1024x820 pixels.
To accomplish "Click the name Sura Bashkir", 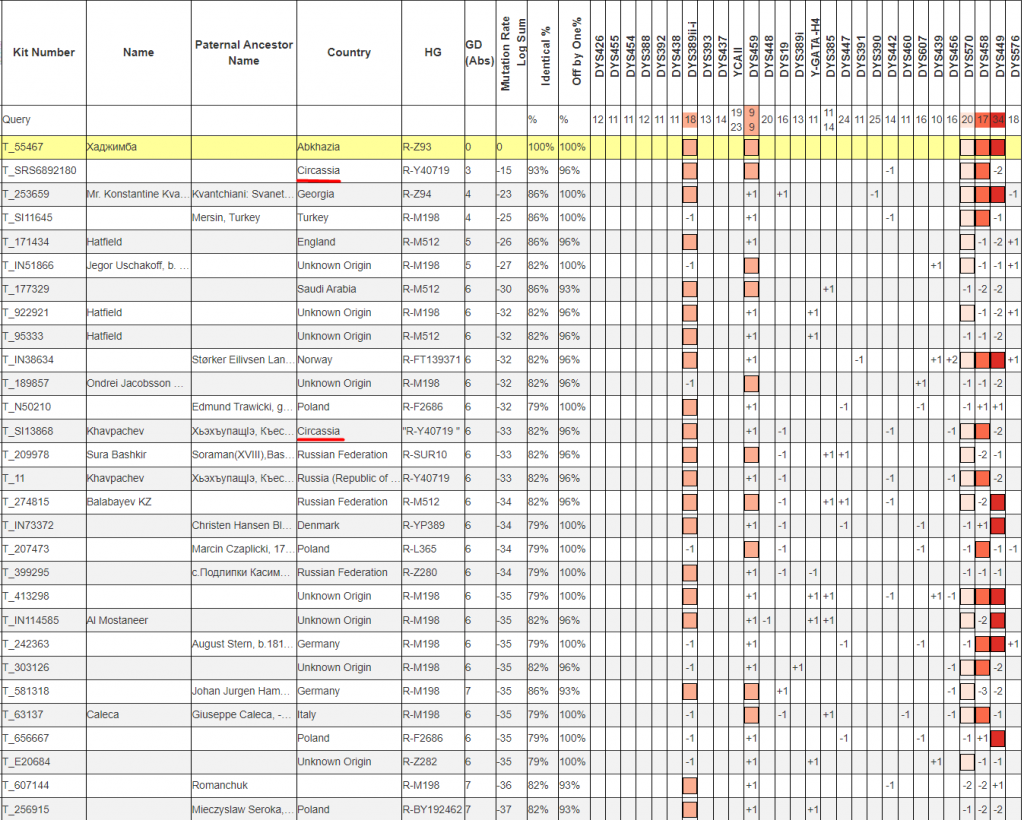I will (117, 454).
